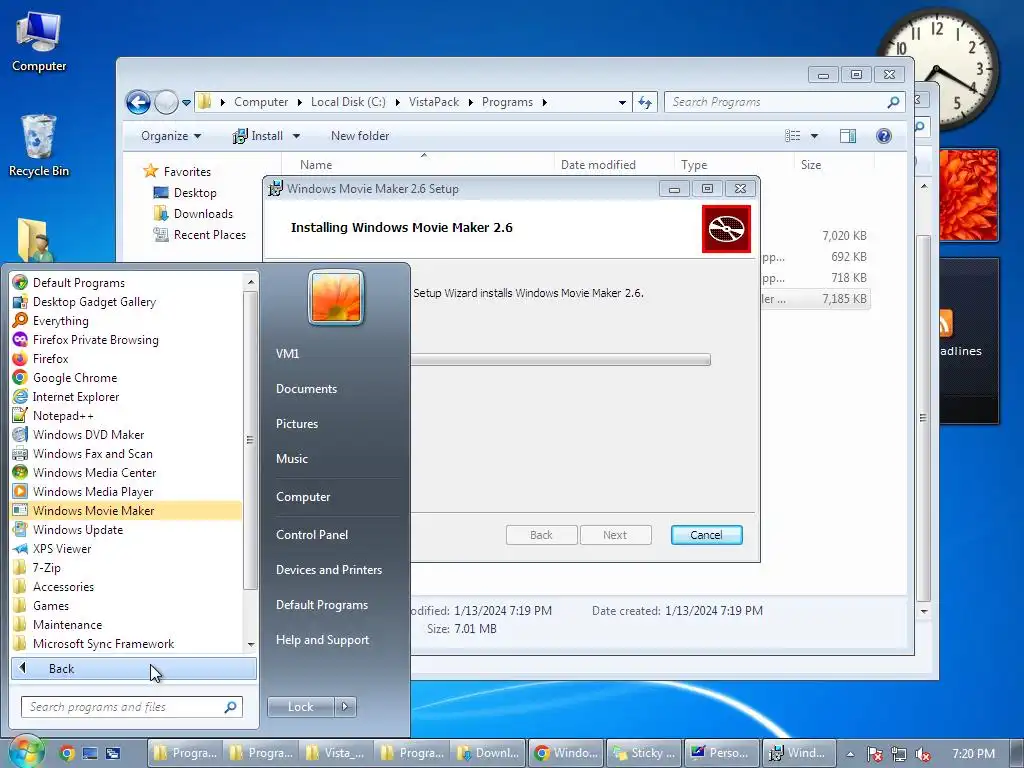Click the Install toolbar button in Explorer

point(258,136)
